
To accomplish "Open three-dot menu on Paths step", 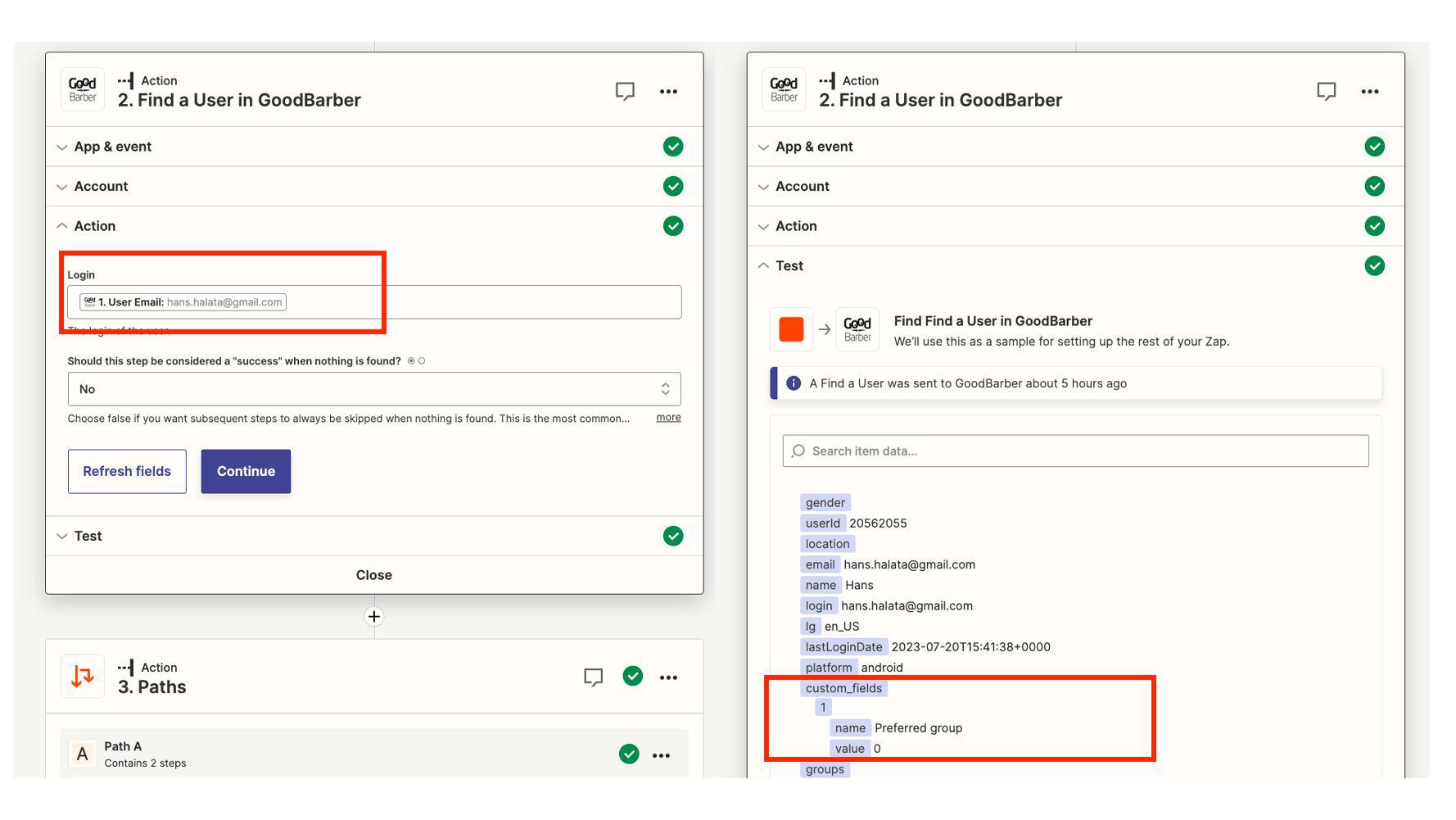I will point(668,677).
